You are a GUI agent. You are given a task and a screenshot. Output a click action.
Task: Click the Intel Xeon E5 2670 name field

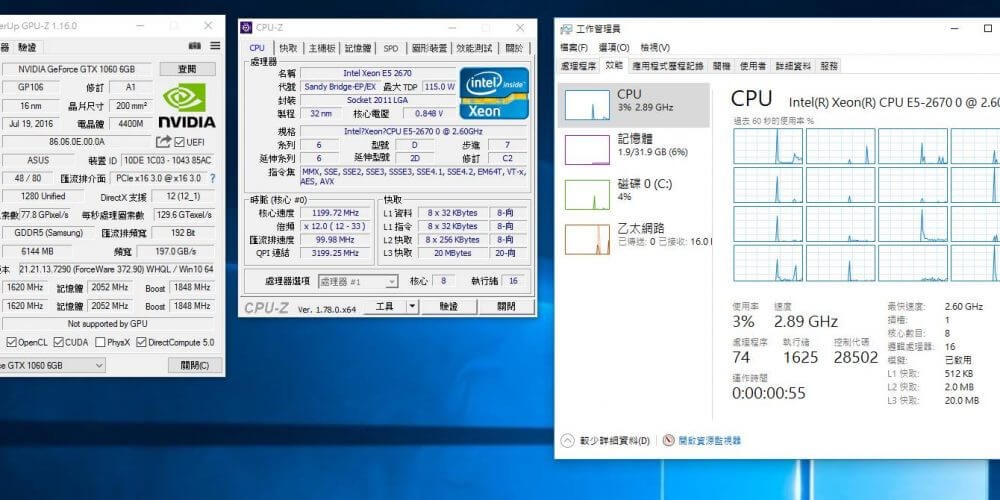[378, 73]
